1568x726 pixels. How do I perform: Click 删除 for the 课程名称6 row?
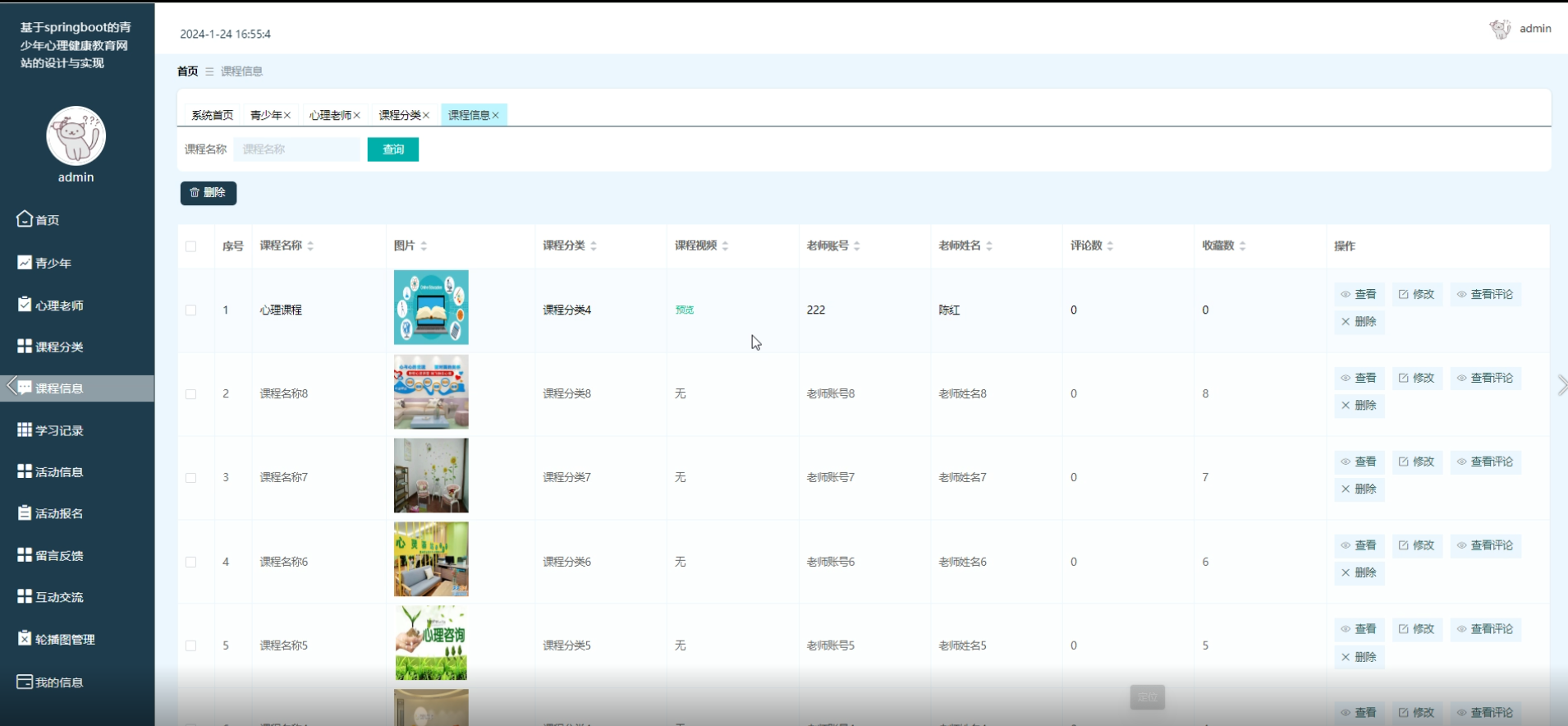pos(1359,573)
